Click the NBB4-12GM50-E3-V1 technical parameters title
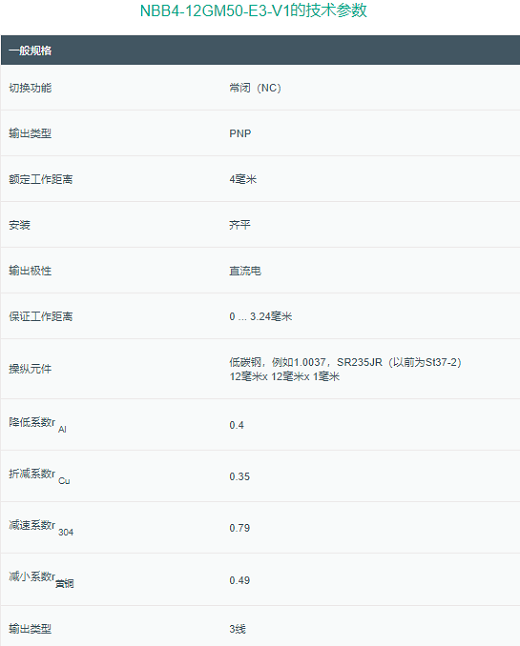 tap(253, 11)
